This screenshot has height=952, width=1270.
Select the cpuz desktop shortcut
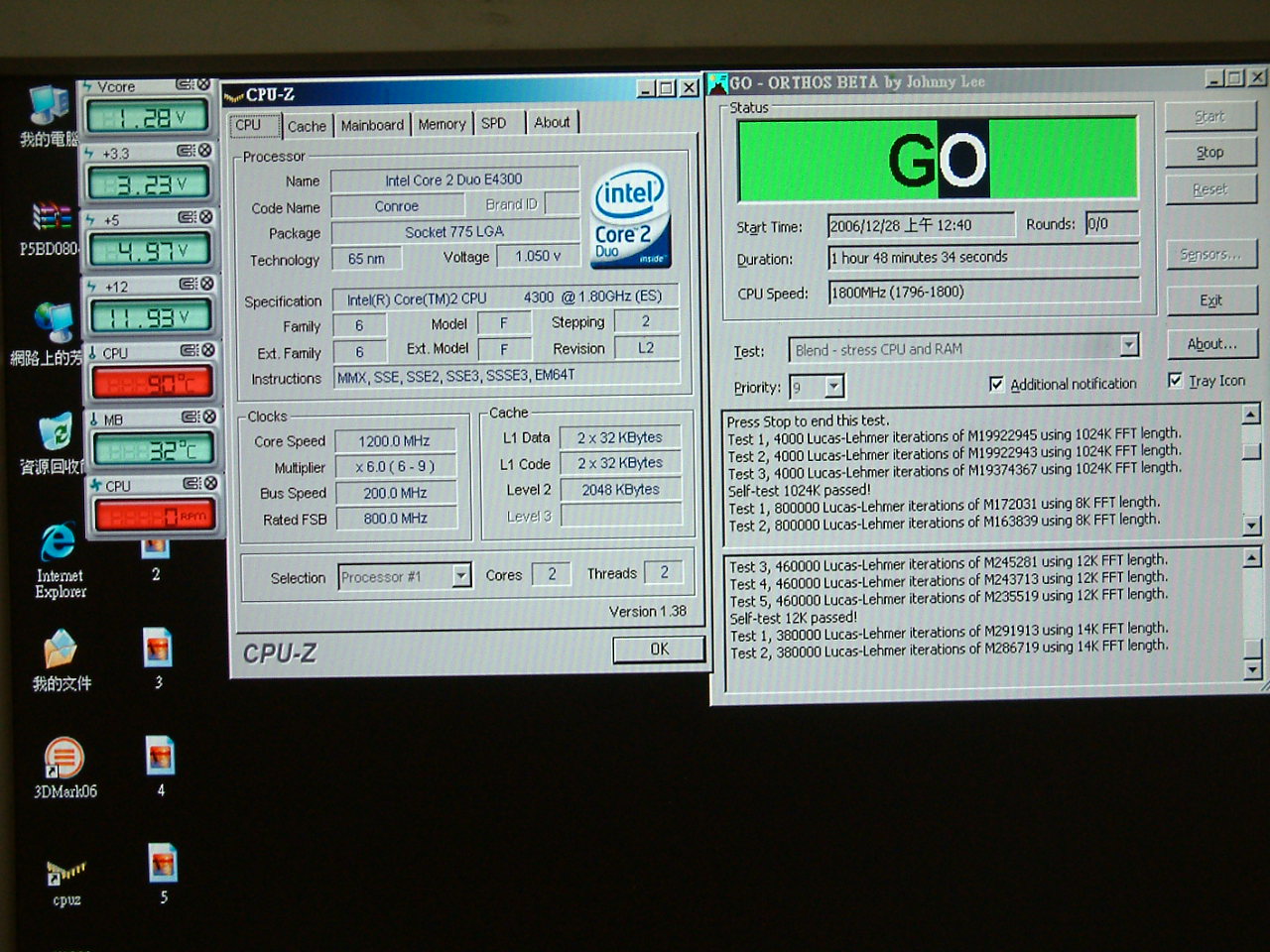[66, 882]
